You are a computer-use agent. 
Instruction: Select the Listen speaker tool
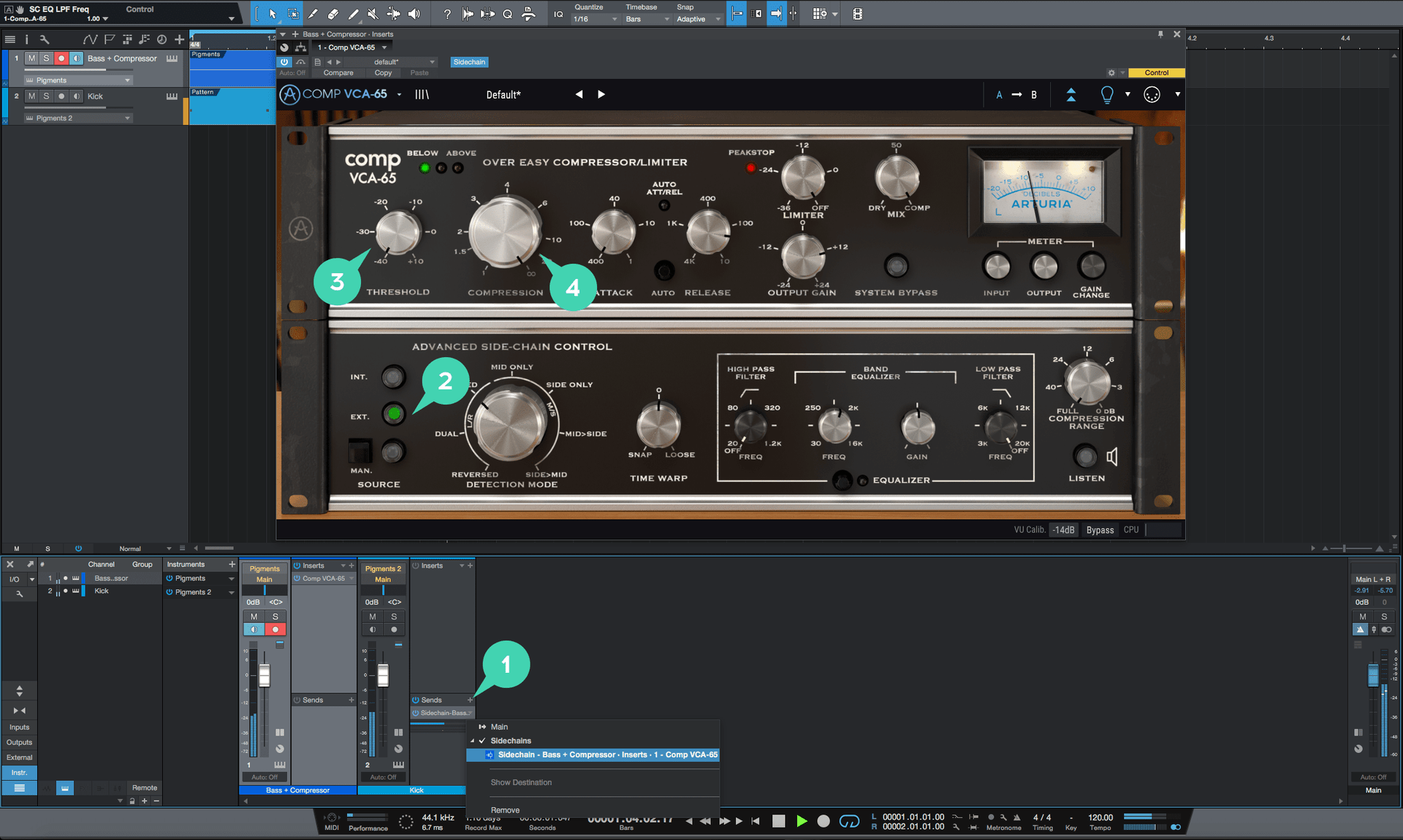click(x=414, y=14)
